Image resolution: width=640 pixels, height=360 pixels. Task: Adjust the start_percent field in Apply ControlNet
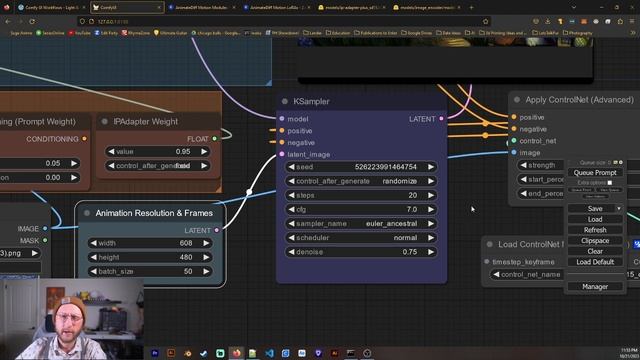(x=541, y=179)
